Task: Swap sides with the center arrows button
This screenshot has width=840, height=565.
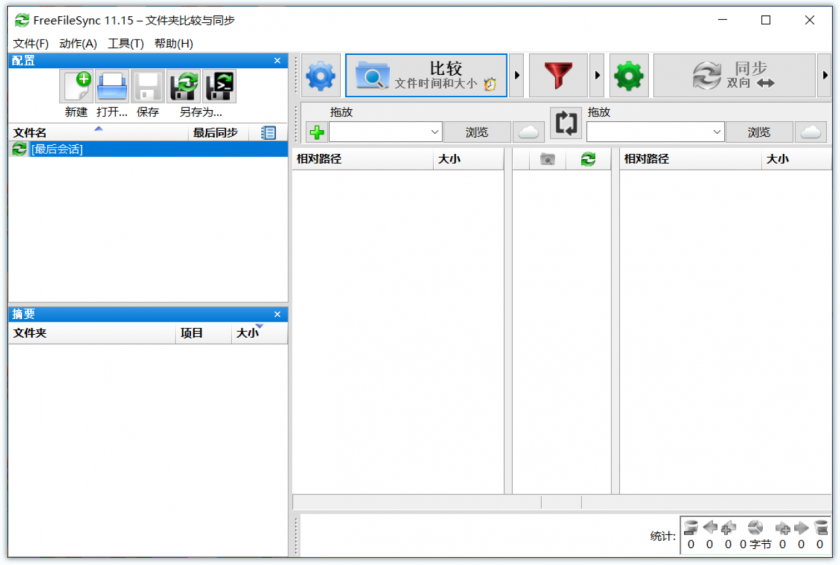Action: 566,123
